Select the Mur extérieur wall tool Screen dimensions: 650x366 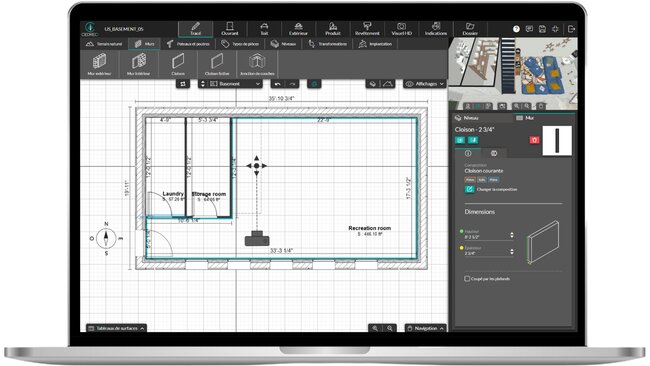coord(99,64)
